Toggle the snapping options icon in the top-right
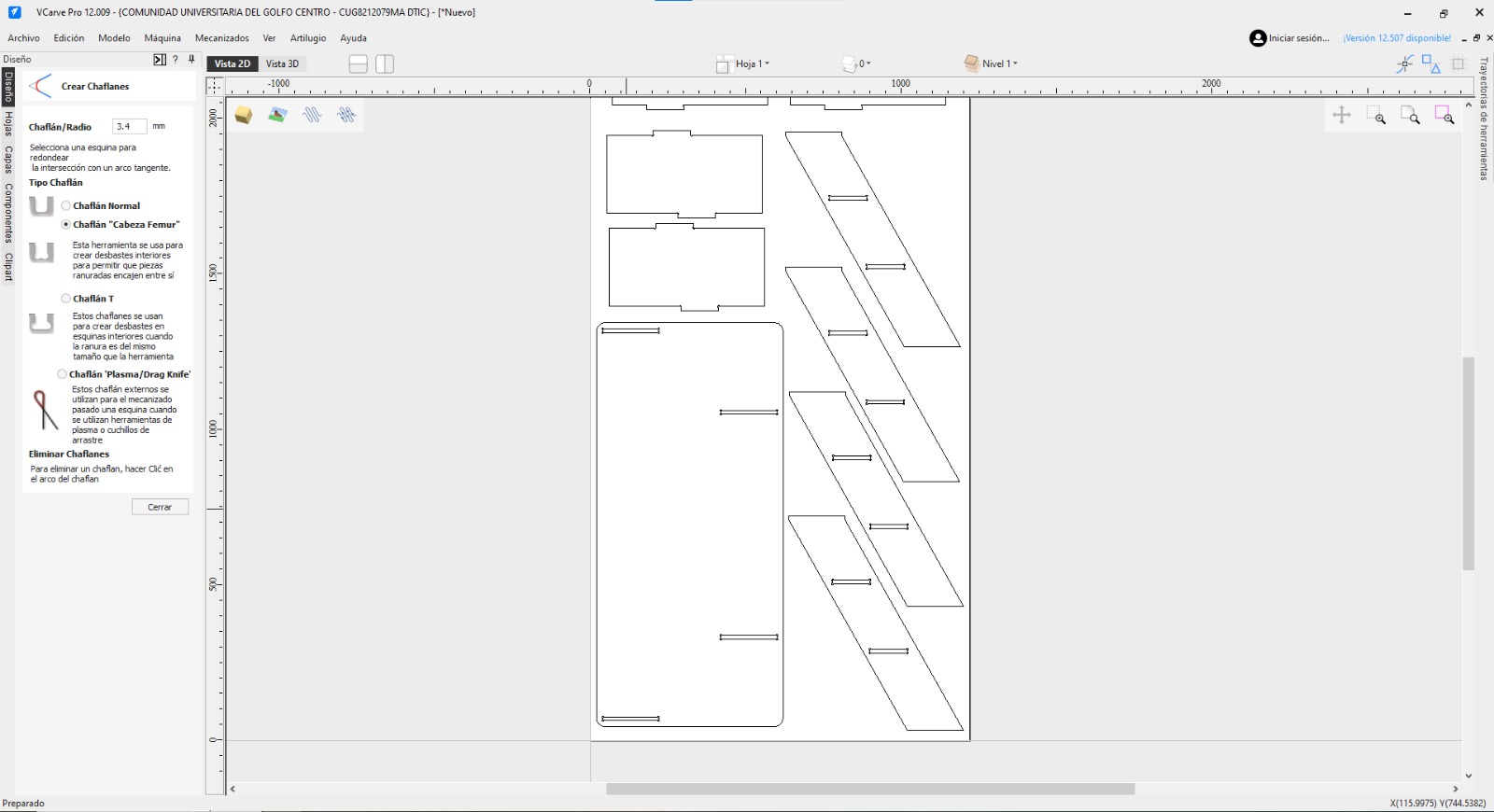The width and height of the screenshot is (1494, 812). click(1404, 63)
